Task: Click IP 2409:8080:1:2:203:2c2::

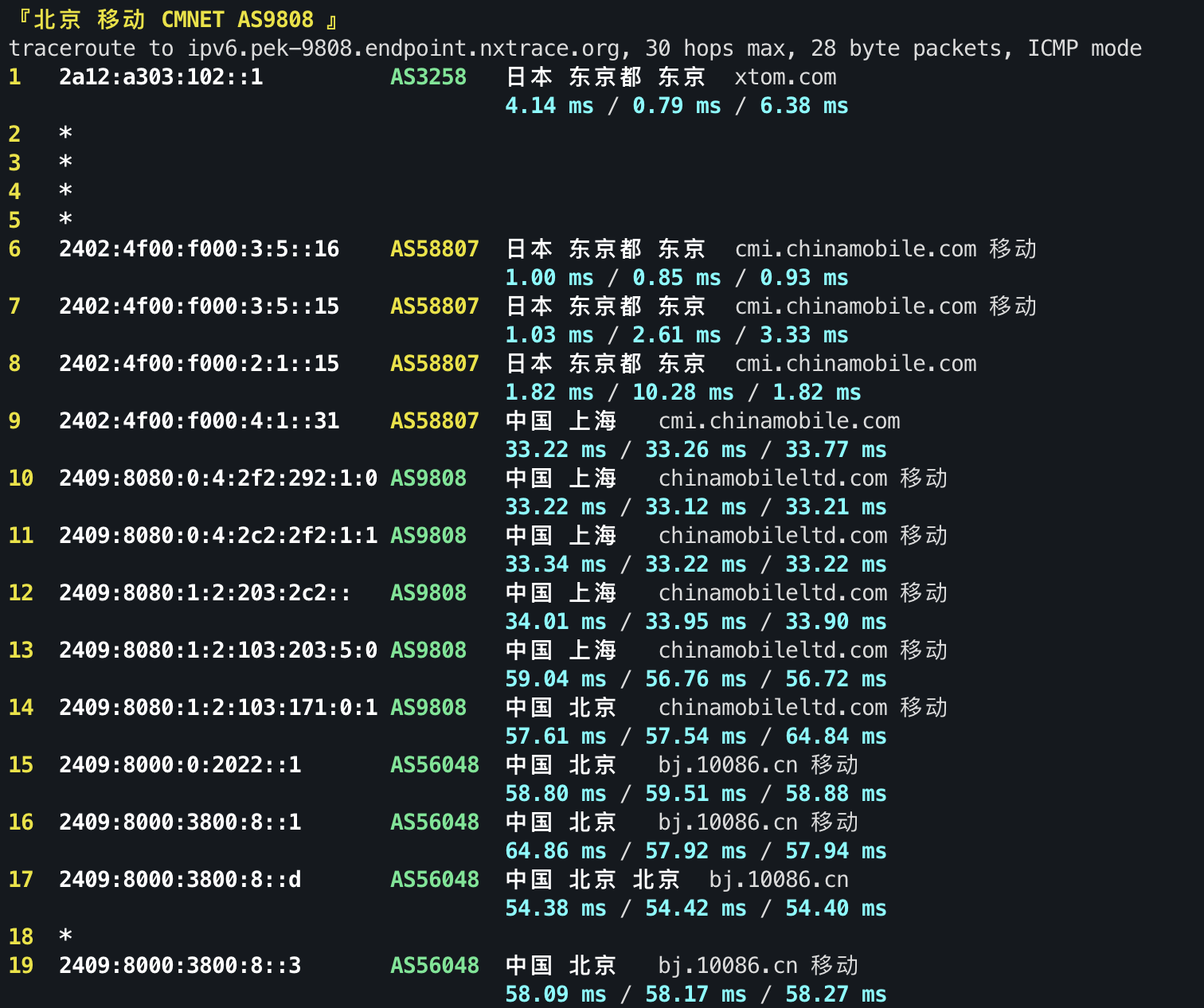Action: (x=205, y=593)
